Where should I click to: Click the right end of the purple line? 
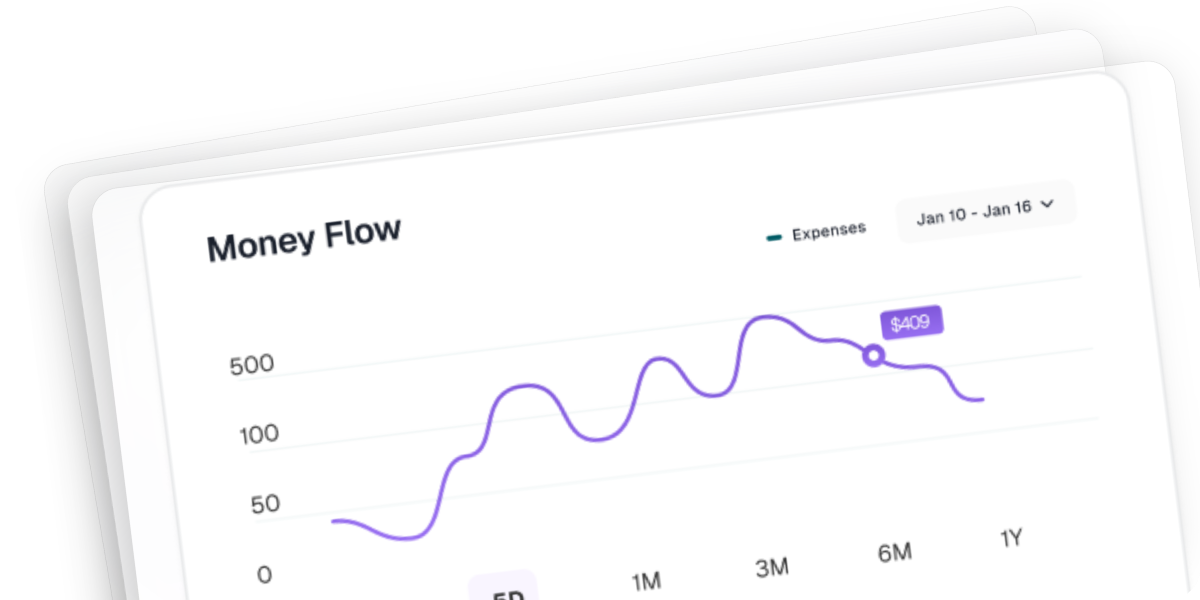[x=981, y=400]
